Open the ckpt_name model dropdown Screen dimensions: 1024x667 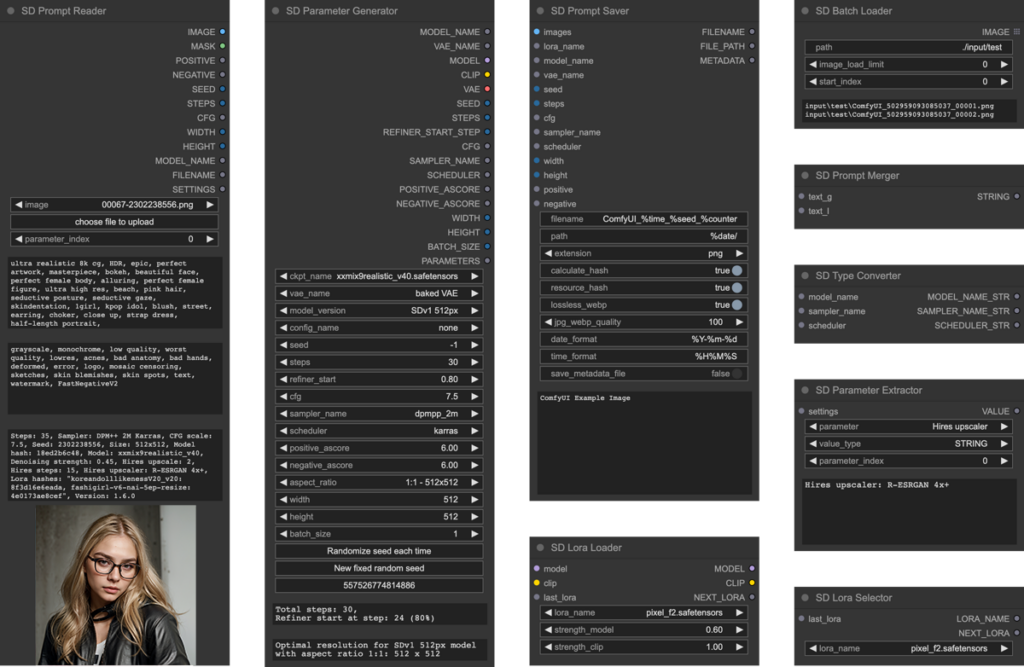[380, 276]
